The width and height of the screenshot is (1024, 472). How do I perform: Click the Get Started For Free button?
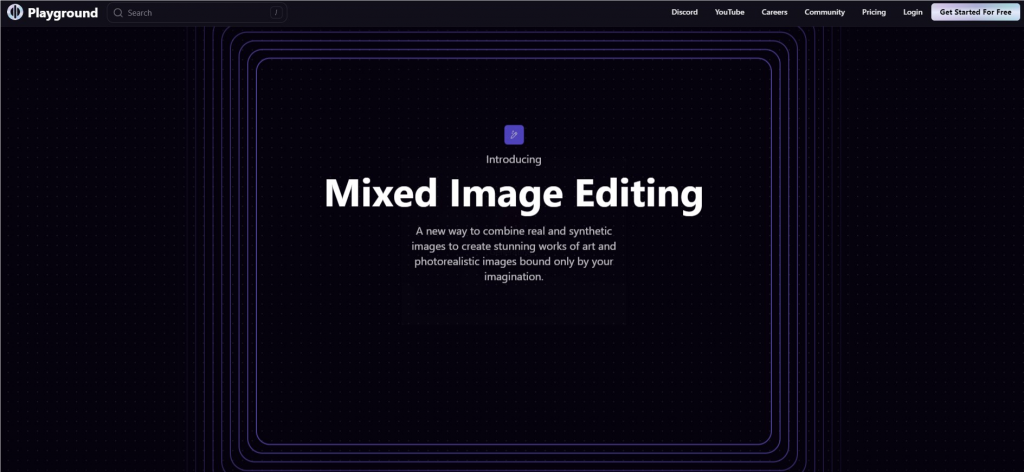pos(975,12)
